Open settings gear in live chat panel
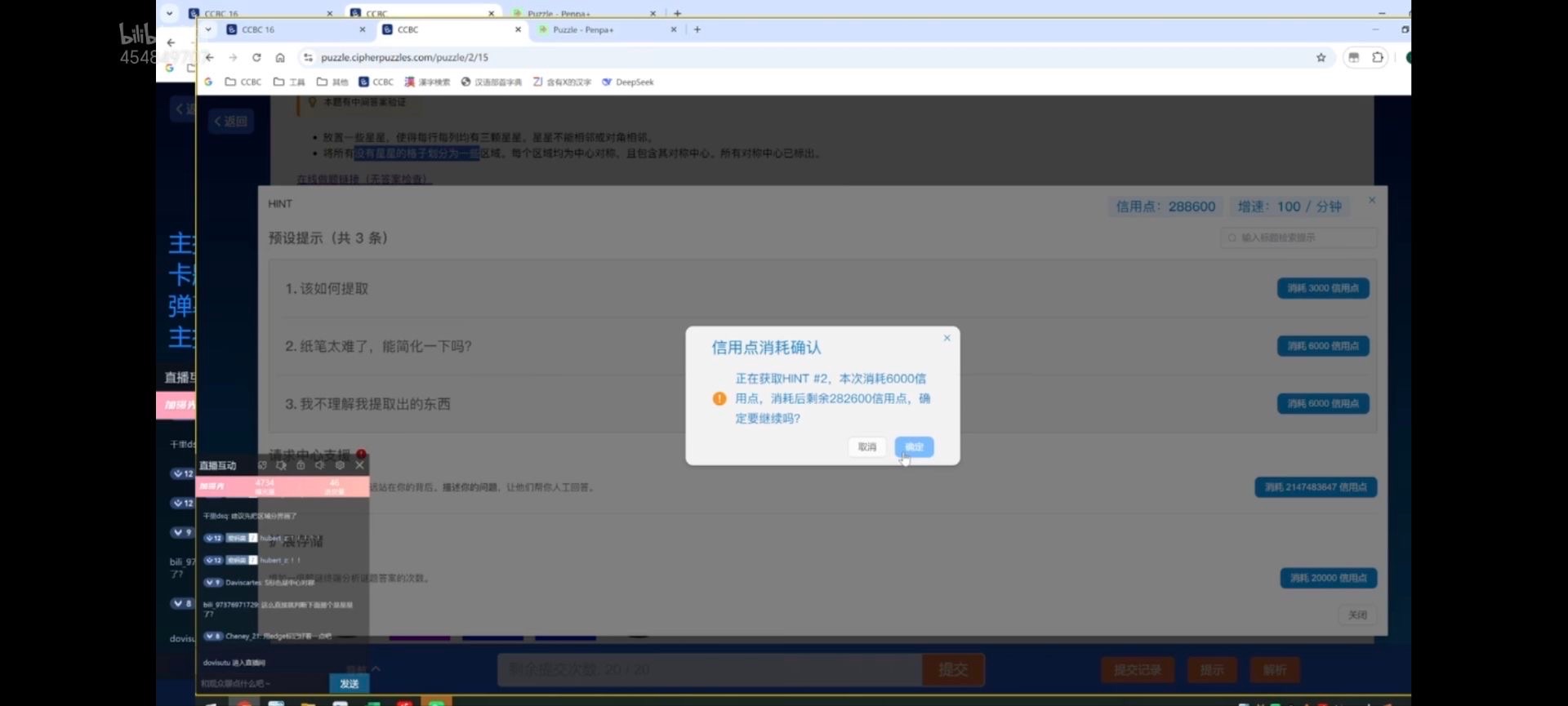Image resolution: width=1568 pixels, height=706 pixels. click(x=340, y=465)
